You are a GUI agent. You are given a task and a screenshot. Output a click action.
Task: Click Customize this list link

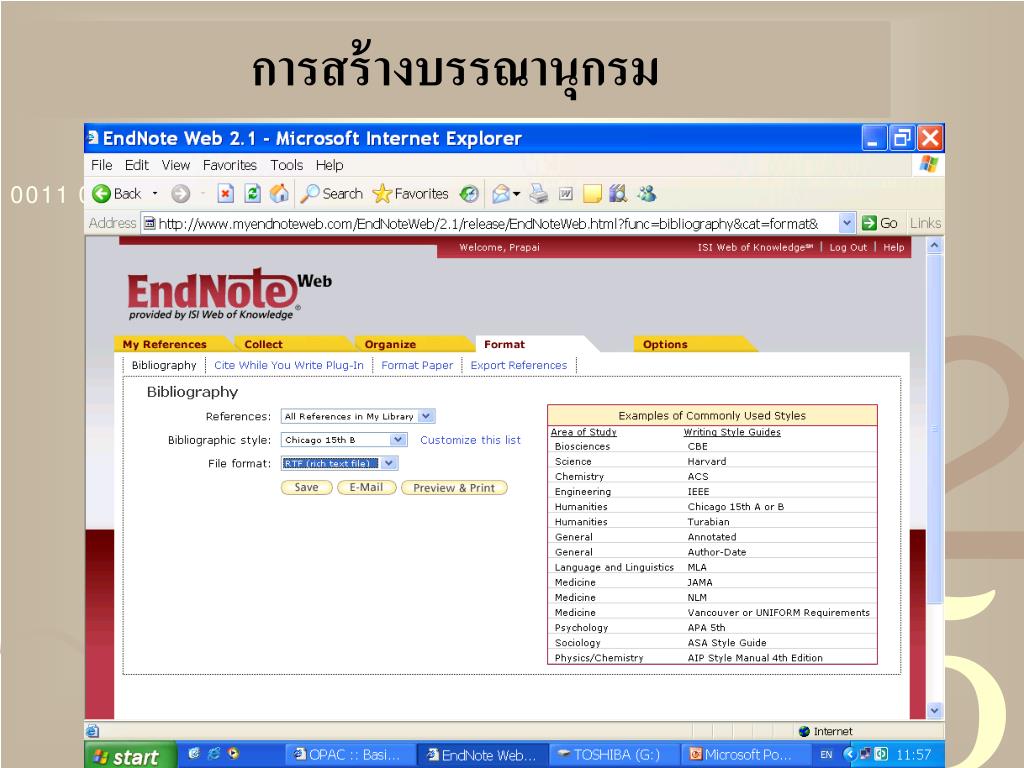pos(470,440)
